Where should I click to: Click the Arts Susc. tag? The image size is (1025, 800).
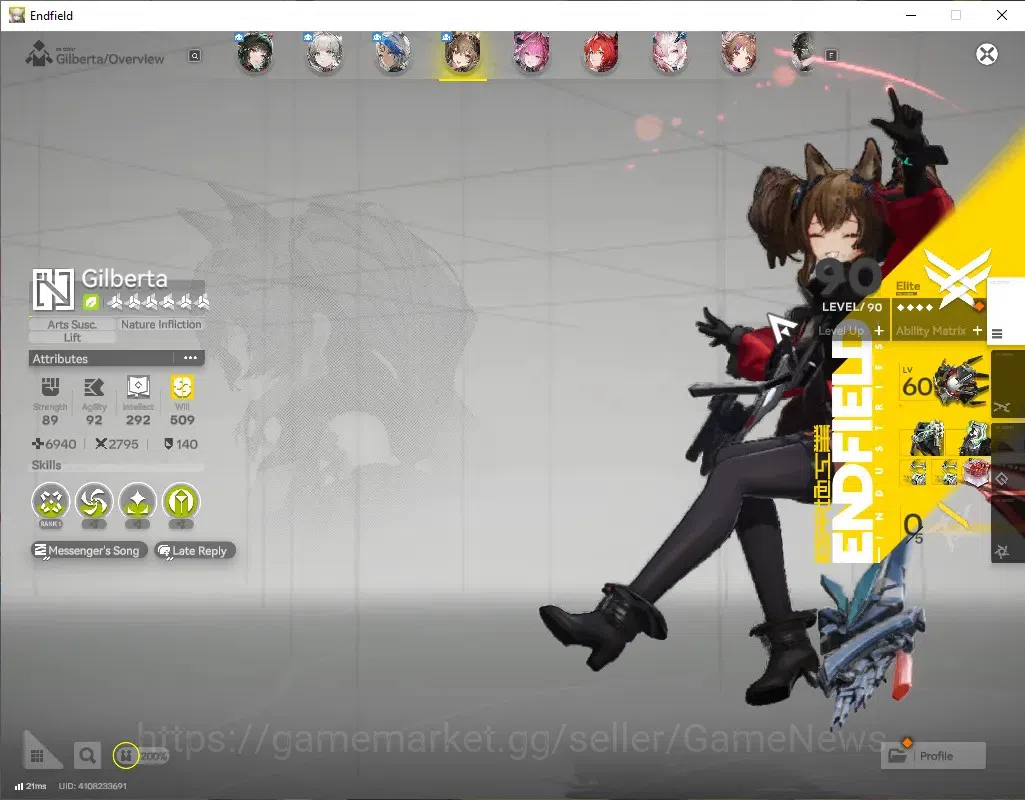click(x=72, y=324)
